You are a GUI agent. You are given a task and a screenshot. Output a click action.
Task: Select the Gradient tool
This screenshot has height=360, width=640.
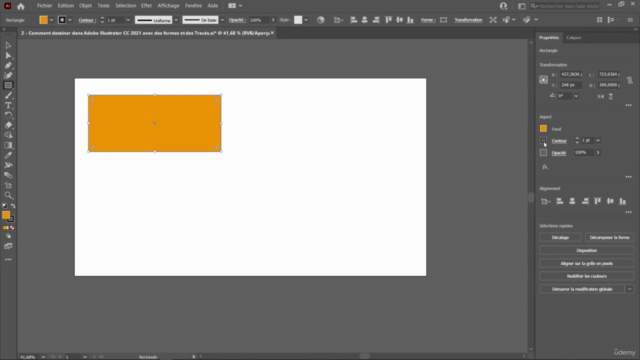tap(8, 145)
